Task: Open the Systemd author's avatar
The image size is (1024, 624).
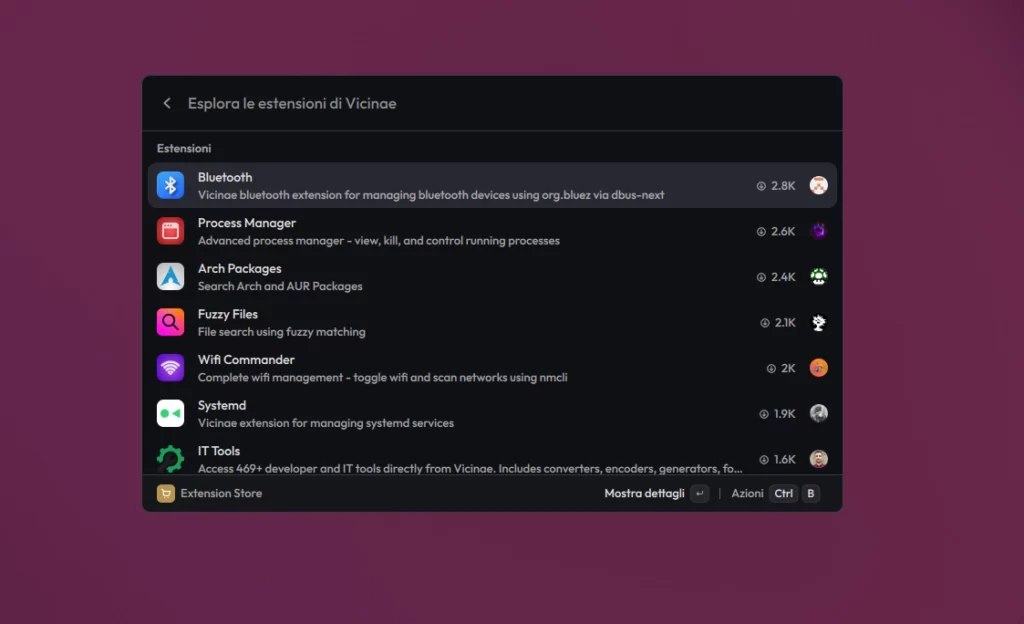Action: click(819, 414)
